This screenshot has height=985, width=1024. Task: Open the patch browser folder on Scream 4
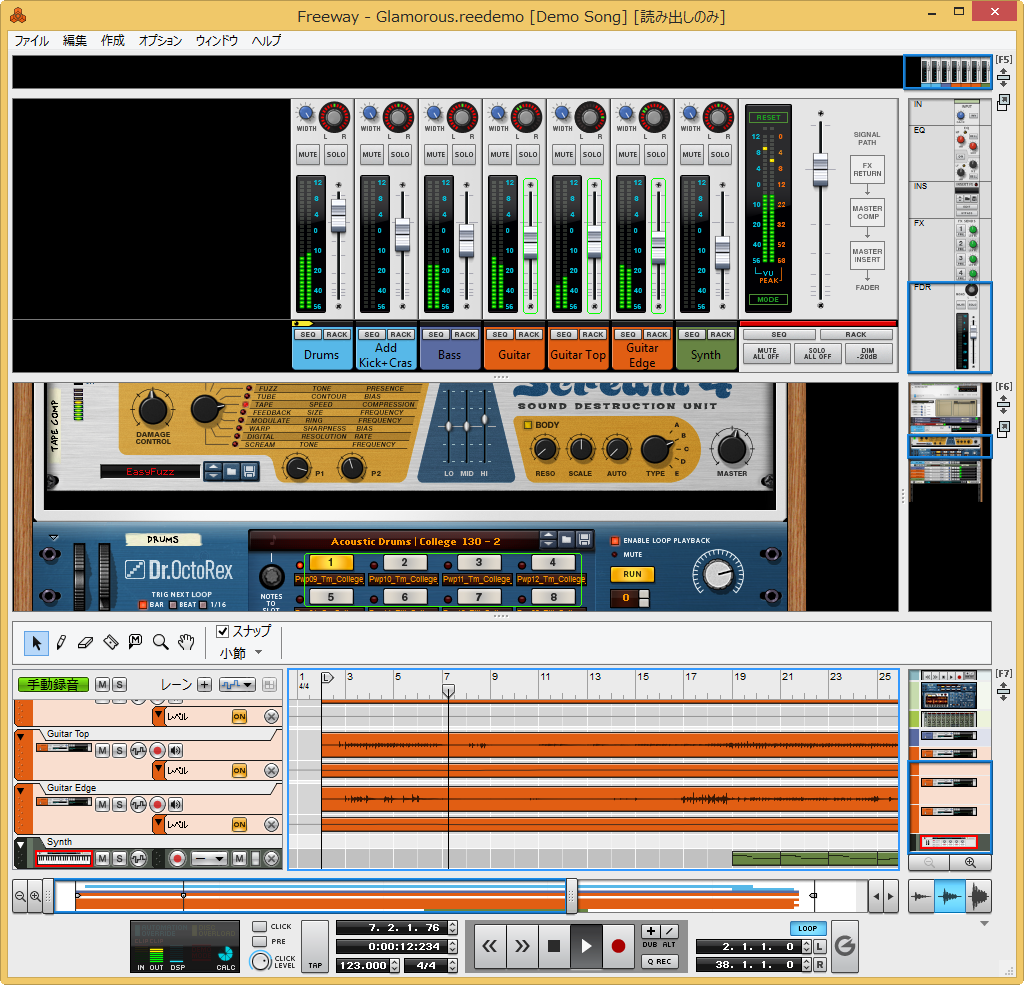[x=231, y=471]
